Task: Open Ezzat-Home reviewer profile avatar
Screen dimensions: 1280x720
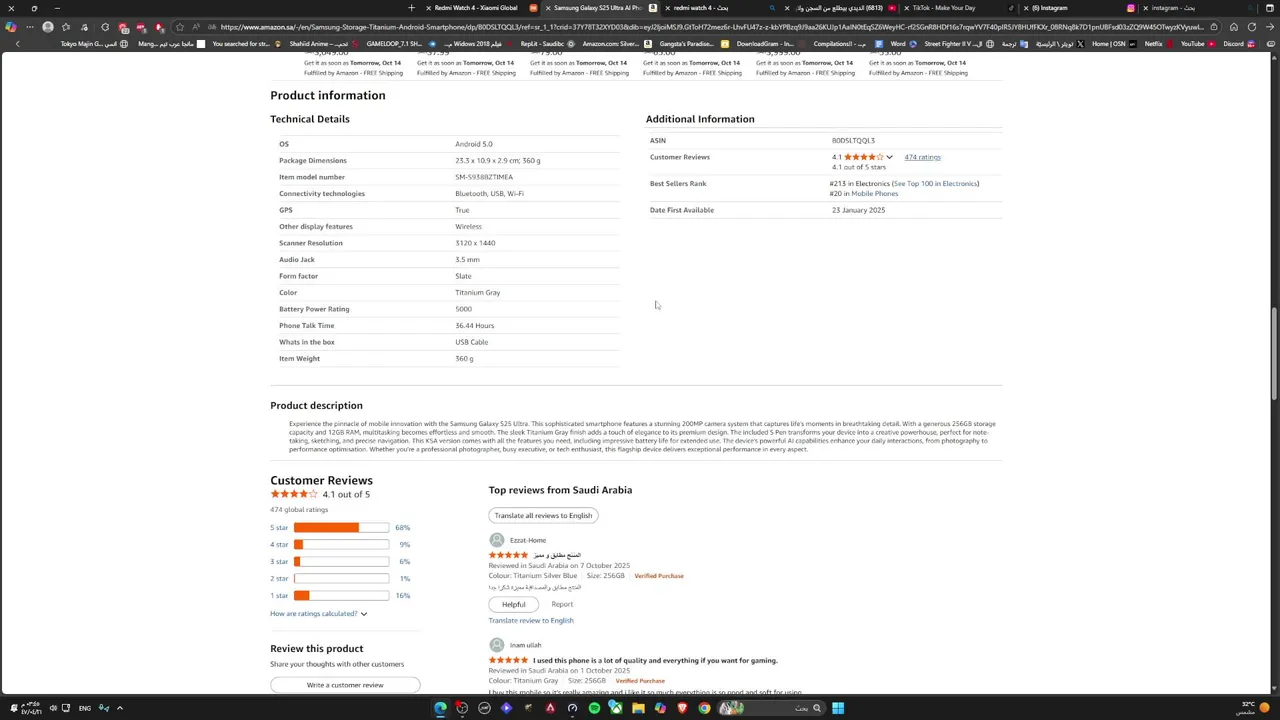Action: coord(496,540)
